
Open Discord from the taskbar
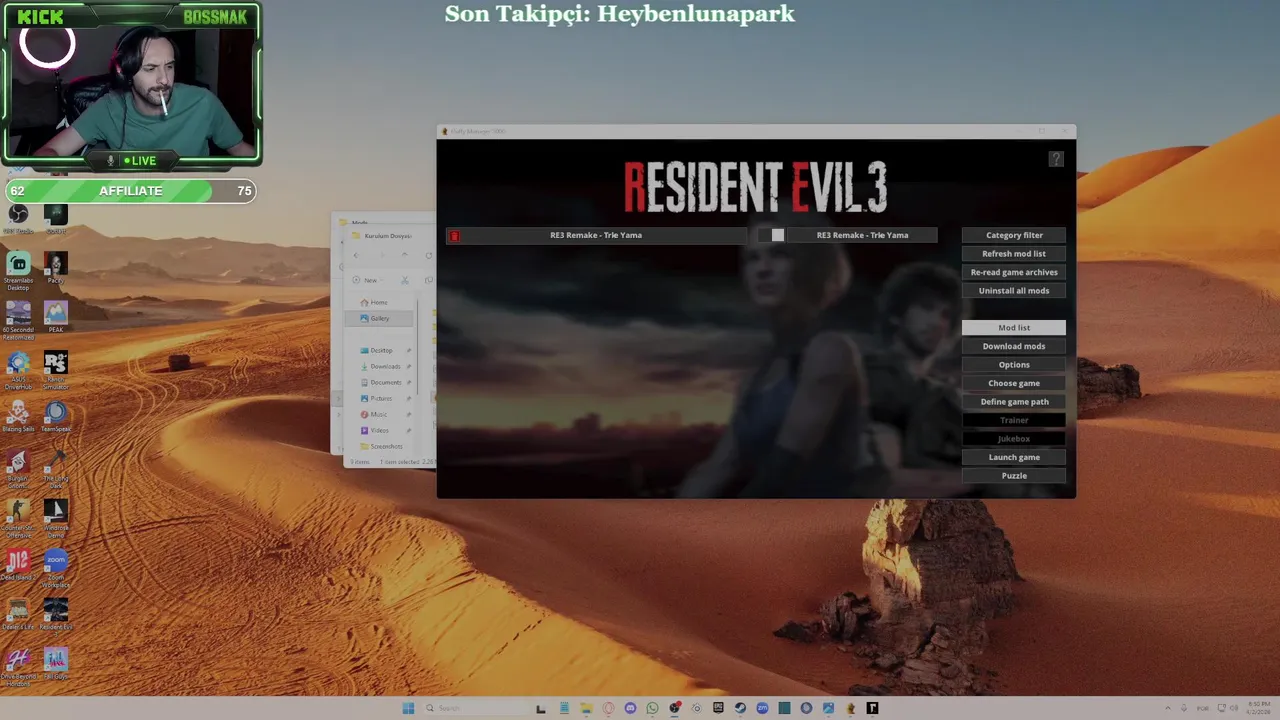[x=630, y=708]
